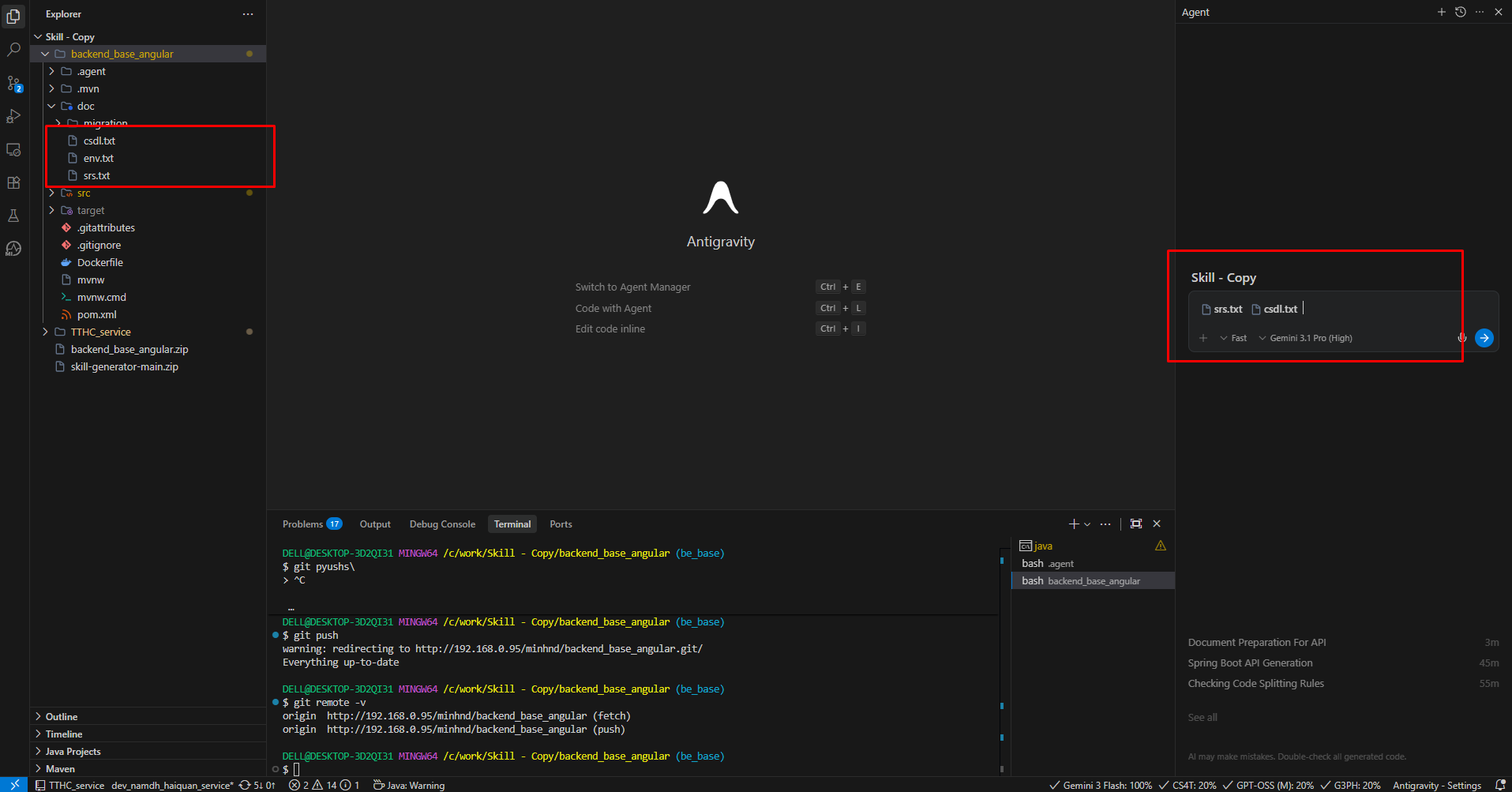Open the Run and Debug view

click(x=13, y=116)
